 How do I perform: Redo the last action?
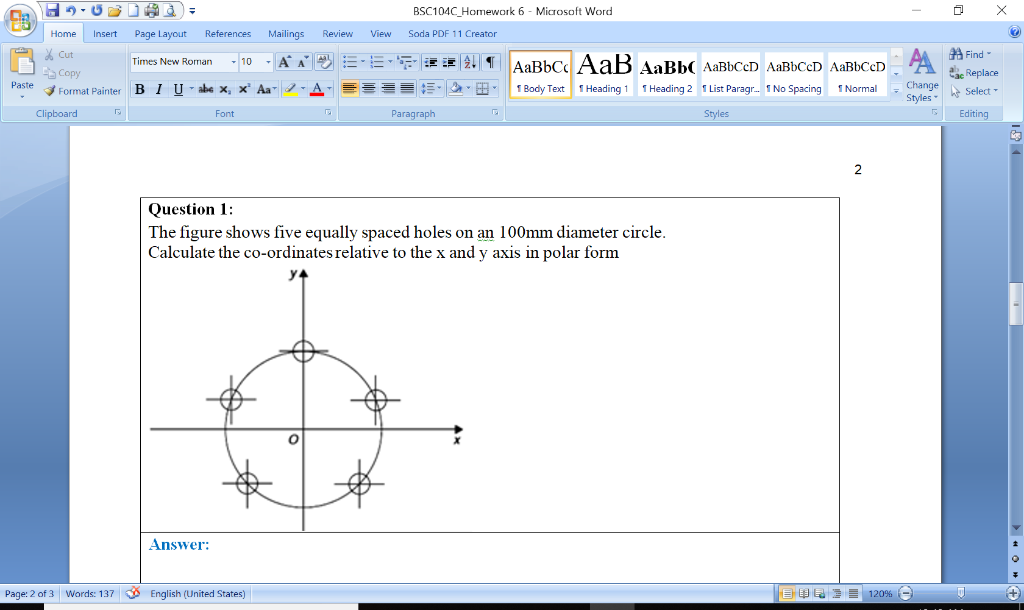point(97,10)
